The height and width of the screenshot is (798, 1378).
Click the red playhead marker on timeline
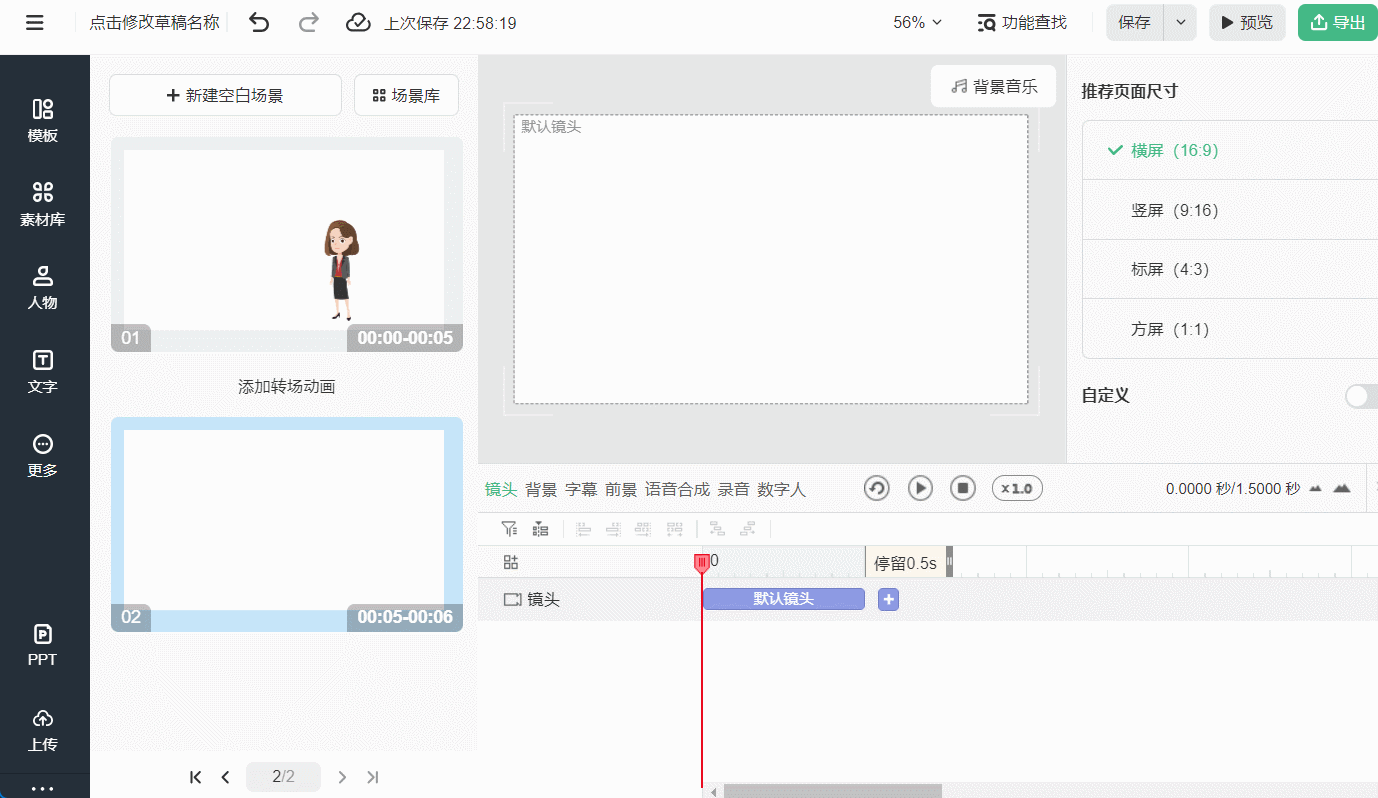[x=702, y=564]
